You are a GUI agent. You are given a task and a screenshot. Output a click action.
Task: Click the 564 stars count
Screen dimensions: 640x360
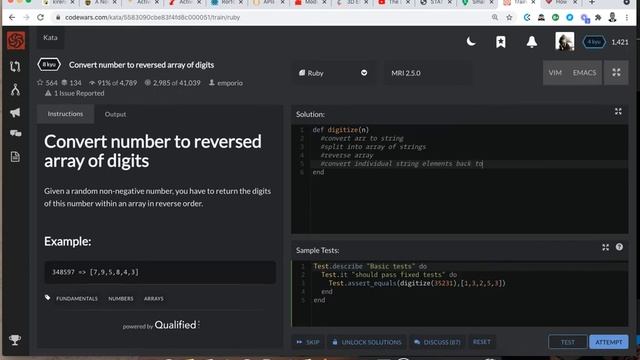tap(47, 83)
